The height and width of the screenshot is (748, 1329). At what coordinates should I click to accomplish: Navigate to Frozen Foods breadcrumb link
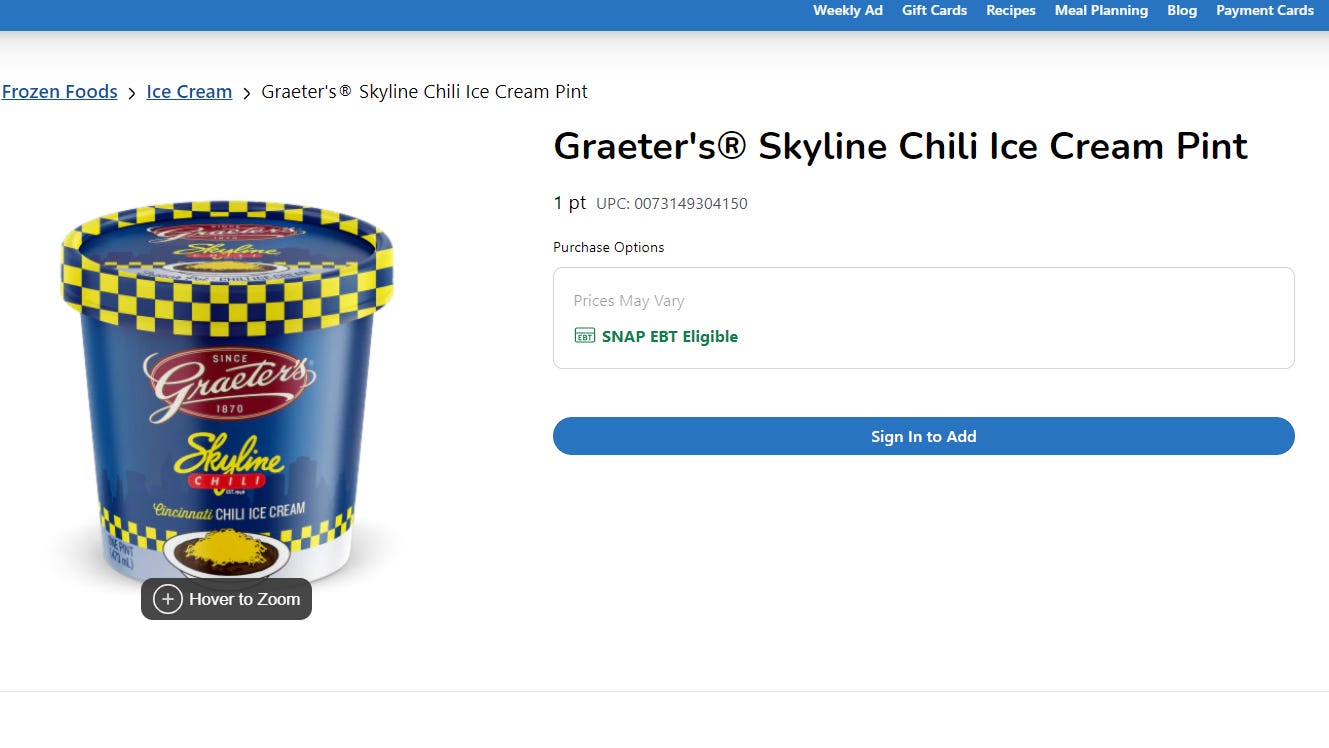pyautogui.click(x=60, y=92)
